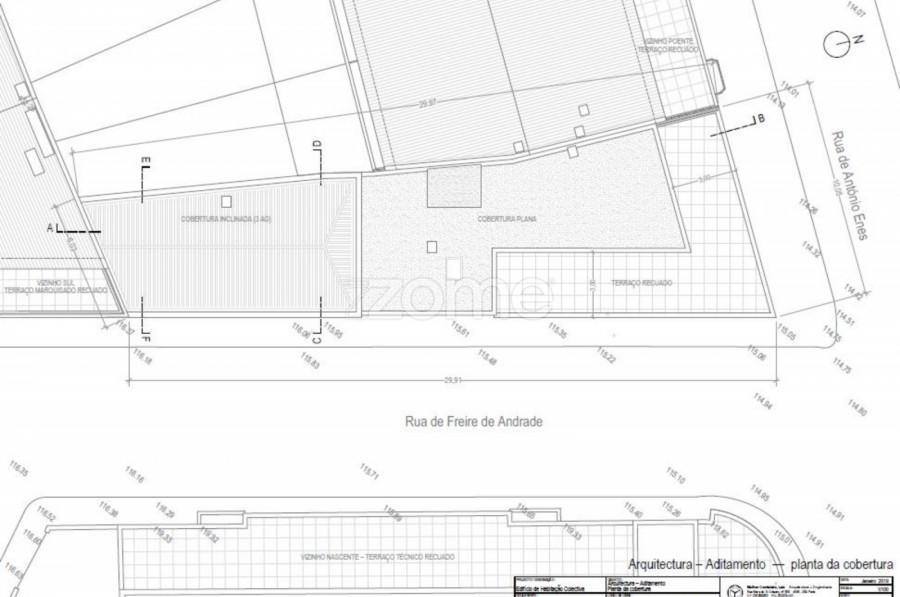This screenshot has height=597, width=900.
Task: Select section marker A on left edge
Action: pos(49,228)
